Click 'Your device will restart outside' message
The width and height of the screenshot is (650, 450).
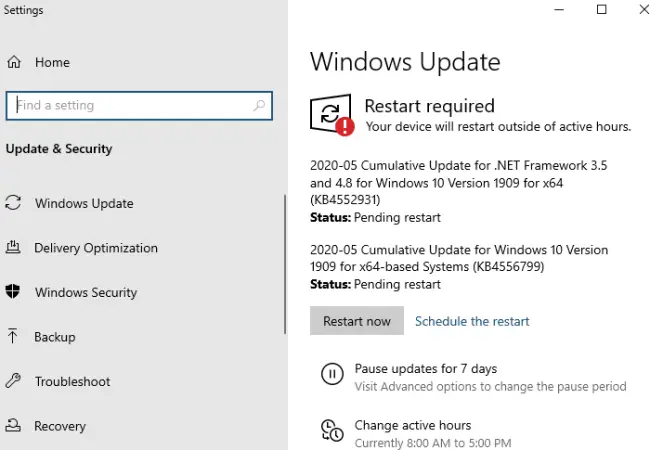tap(498, 126)
